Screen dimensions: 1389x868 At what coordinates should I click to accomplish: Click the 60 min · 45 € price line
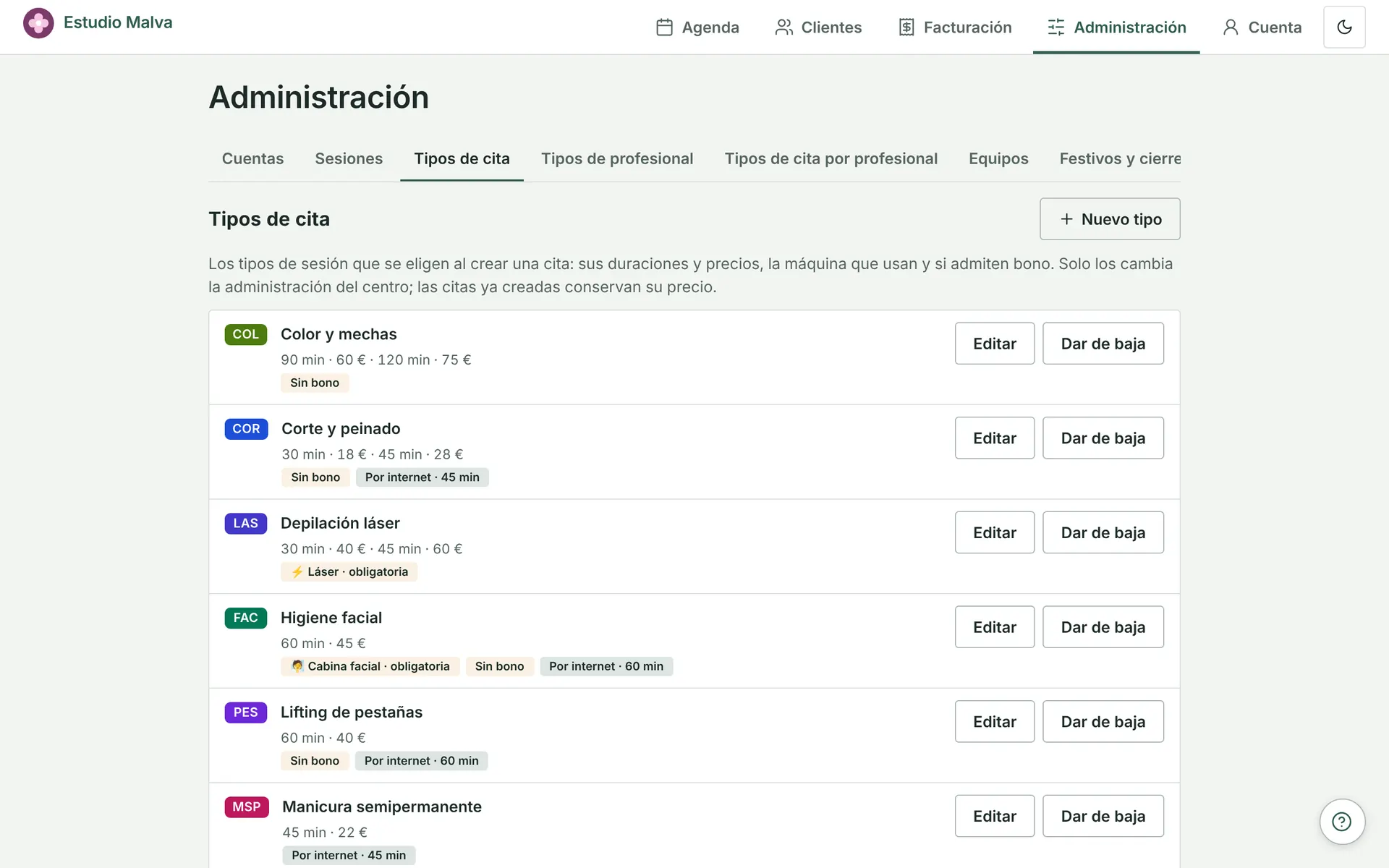[323, 643]
